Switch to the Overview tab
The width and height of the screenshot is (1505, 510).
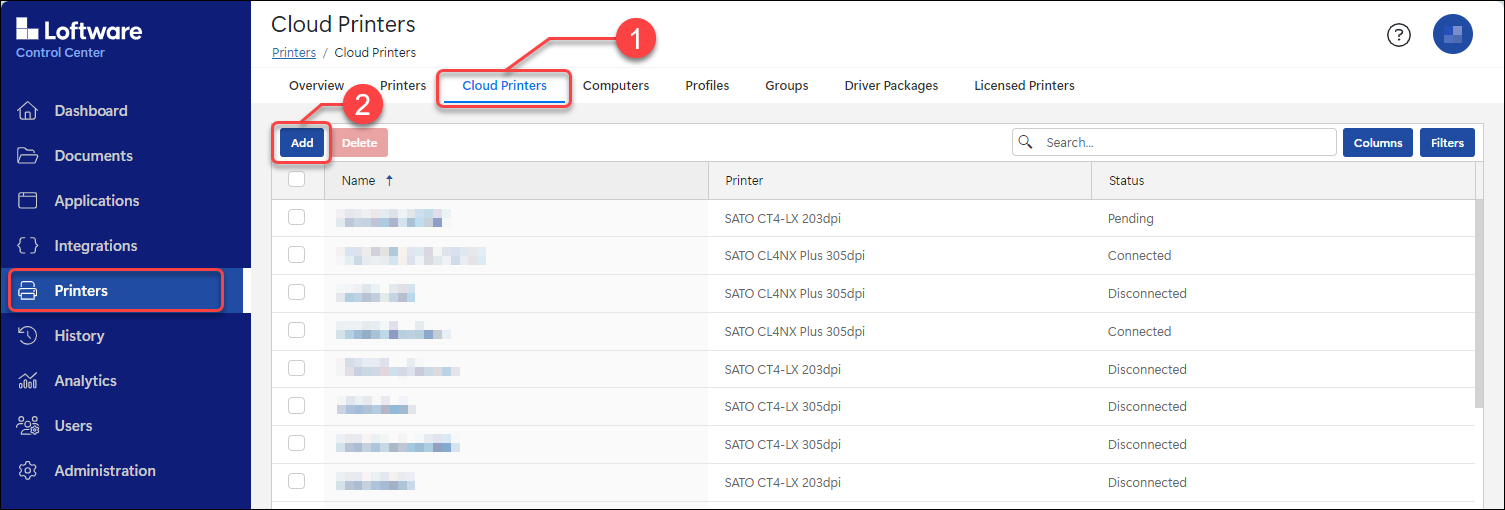point(316,86)
